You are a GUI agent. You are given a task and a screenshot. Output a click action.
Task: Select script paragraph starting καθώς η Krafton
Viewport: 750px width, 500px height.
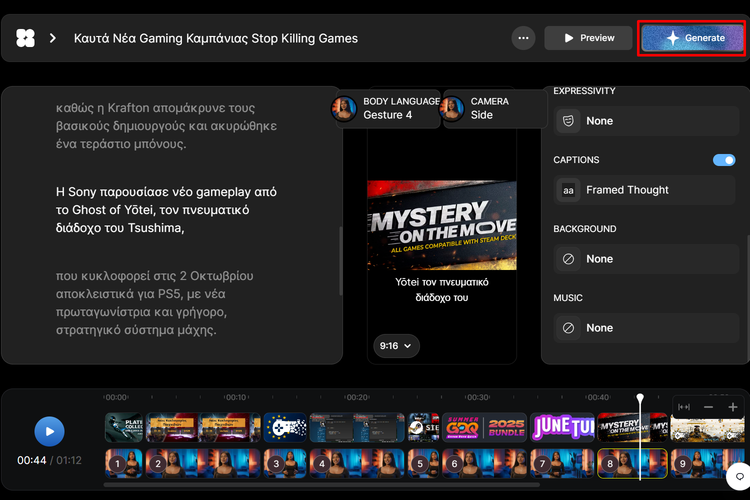(x=166, y=125)
